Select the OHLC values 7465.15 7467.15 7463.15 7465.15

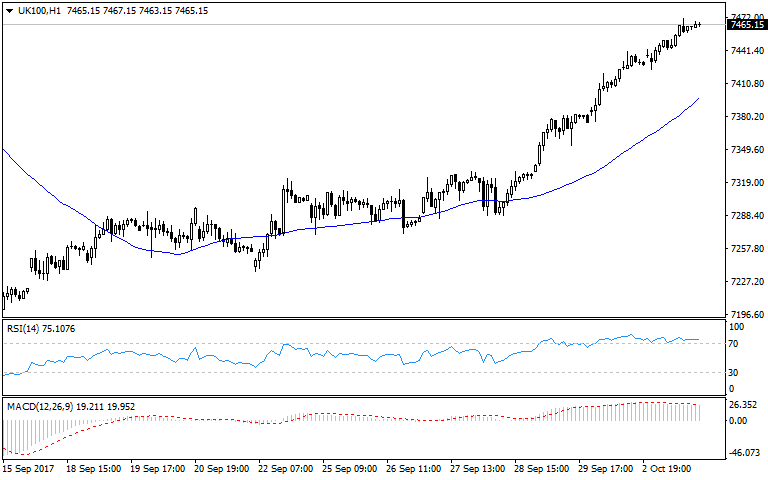tap(137, 11)
